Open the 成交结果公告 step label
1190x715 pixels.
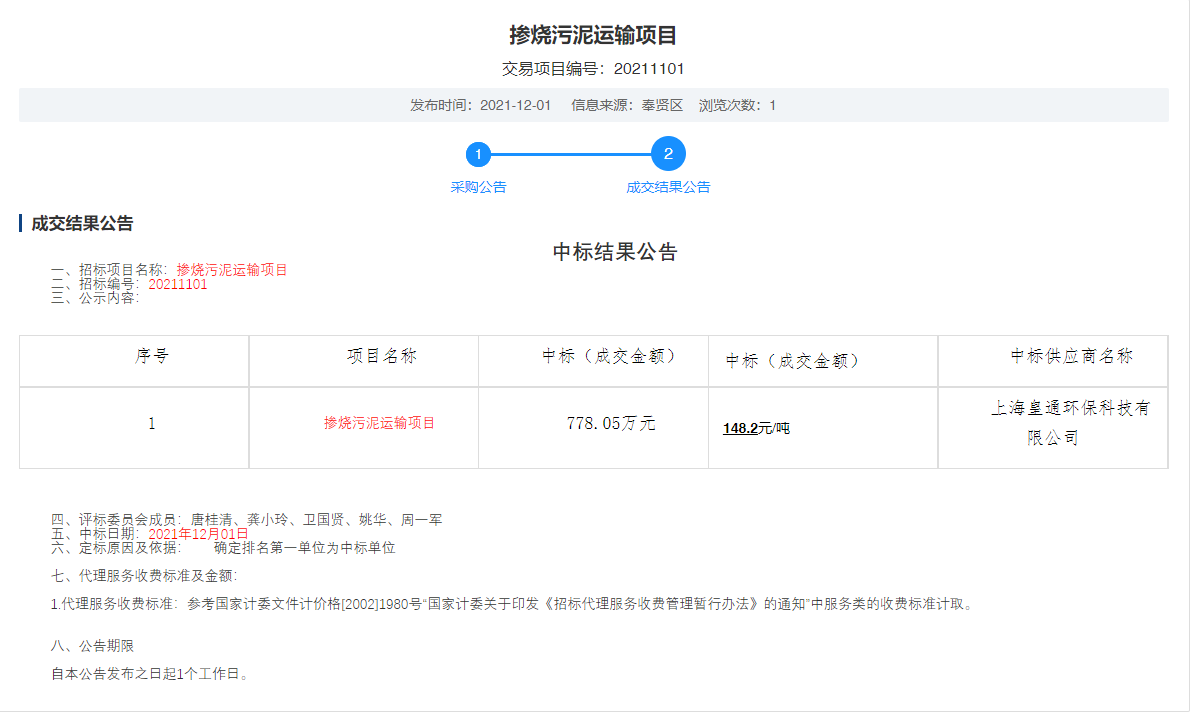[x=668, y=187]
